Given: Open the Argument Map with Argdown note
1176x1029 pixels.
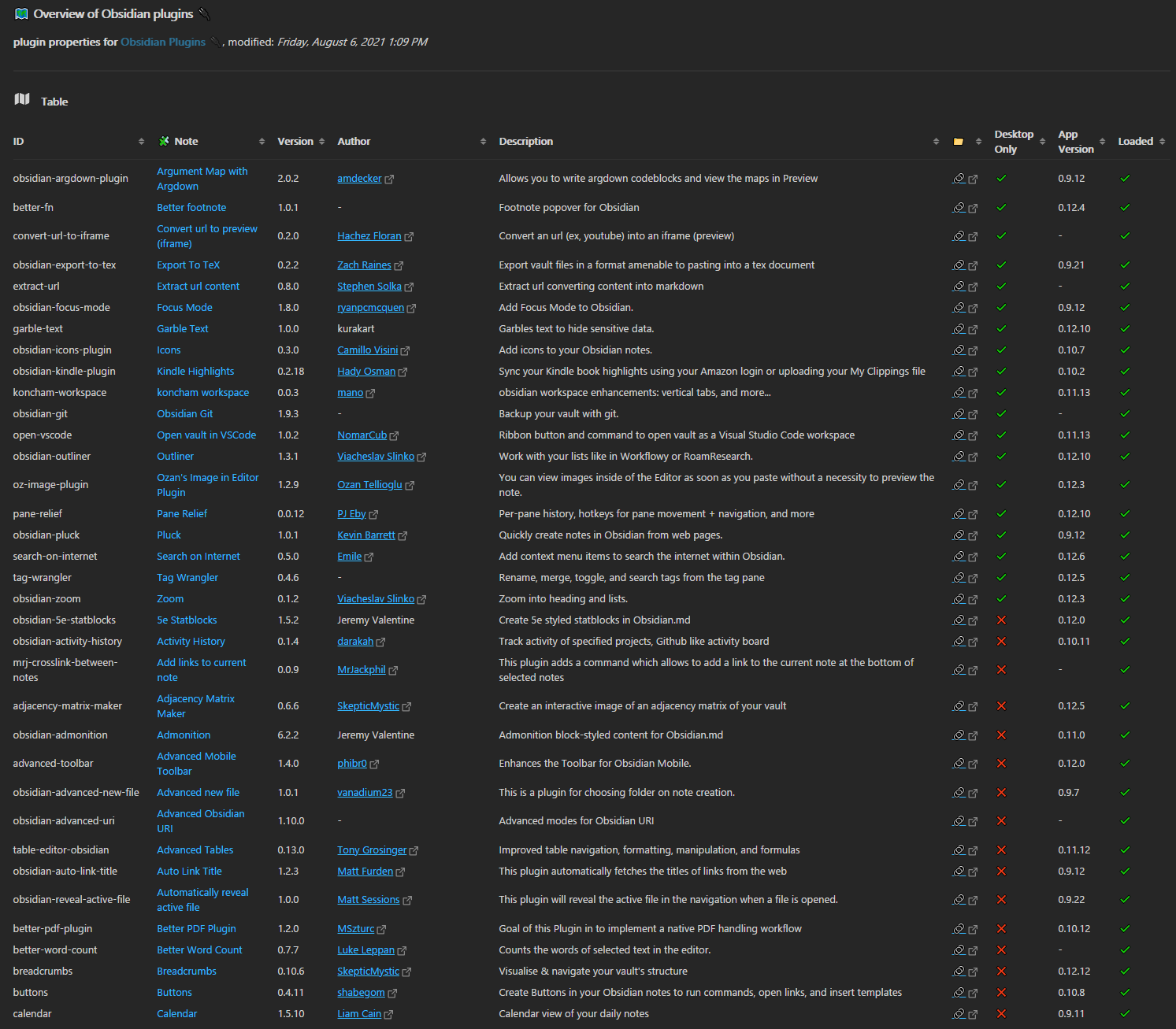Looking at the screenshot, I should coord(202,179).
